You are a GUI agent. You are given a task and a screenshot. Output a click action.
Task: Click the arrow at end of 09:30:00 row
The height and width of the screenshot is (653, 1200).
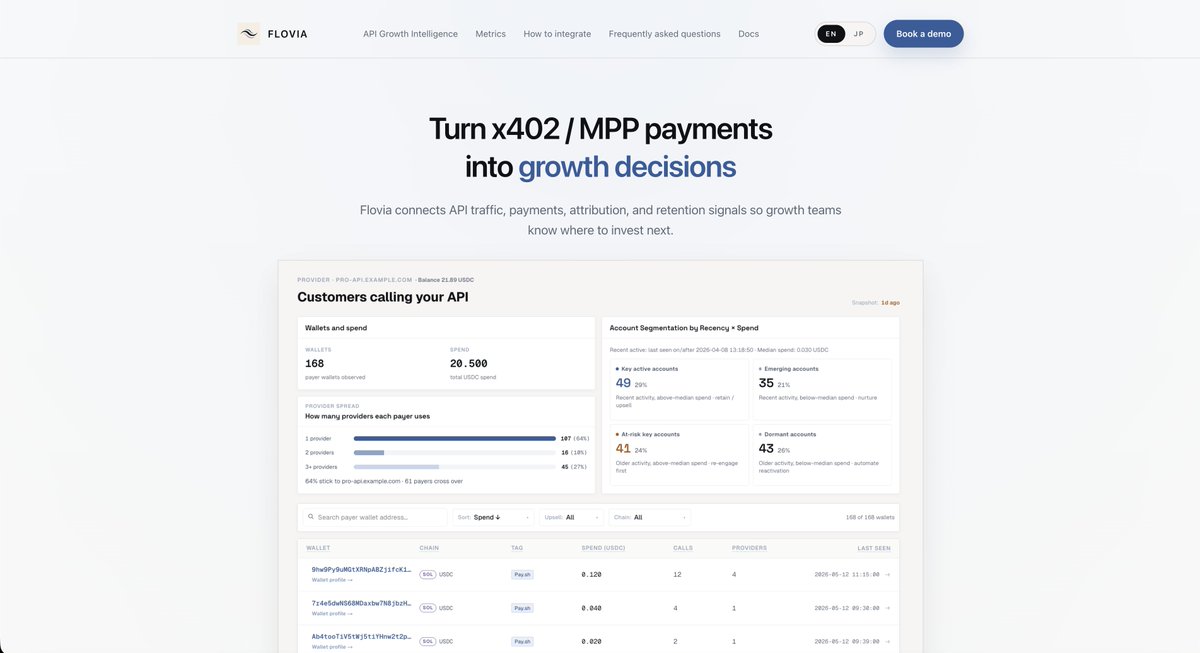point(887,607)
